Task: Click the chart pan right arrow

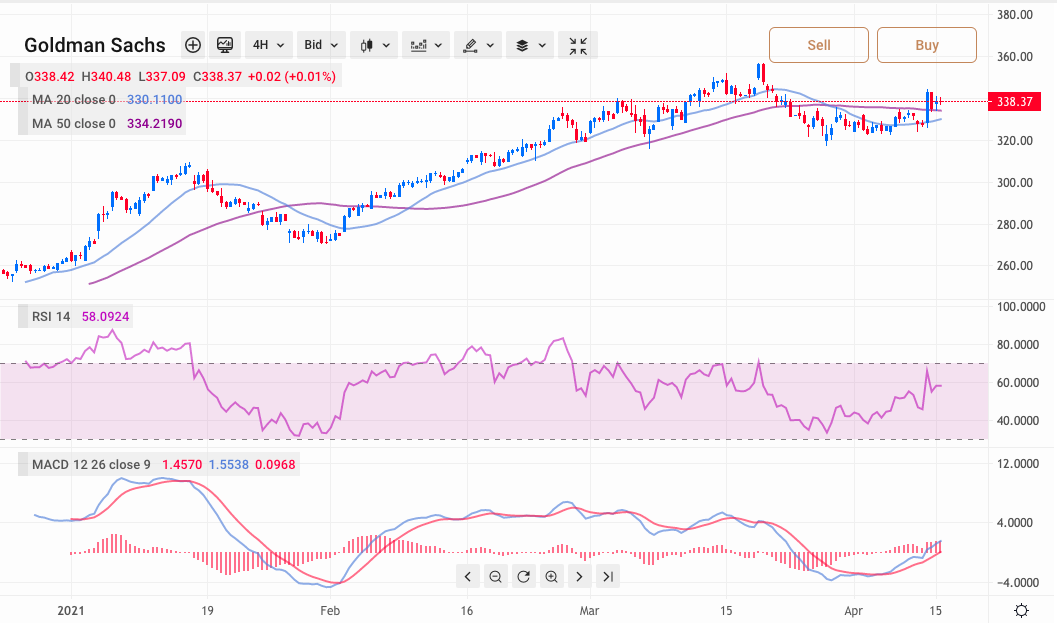Action: point(579,577)
